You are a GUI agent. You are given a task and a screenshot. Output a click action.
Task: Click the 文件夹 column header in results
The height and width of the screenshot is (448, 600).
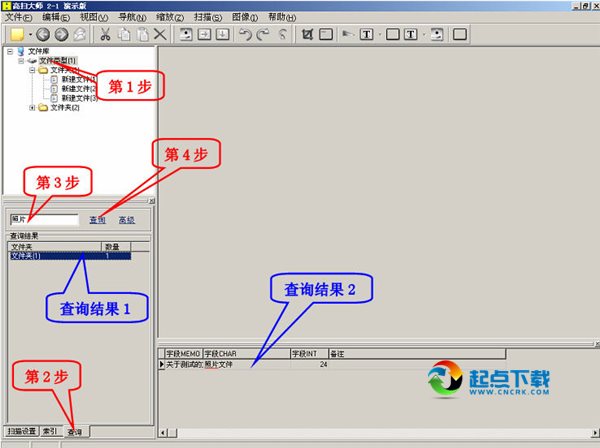55,247
